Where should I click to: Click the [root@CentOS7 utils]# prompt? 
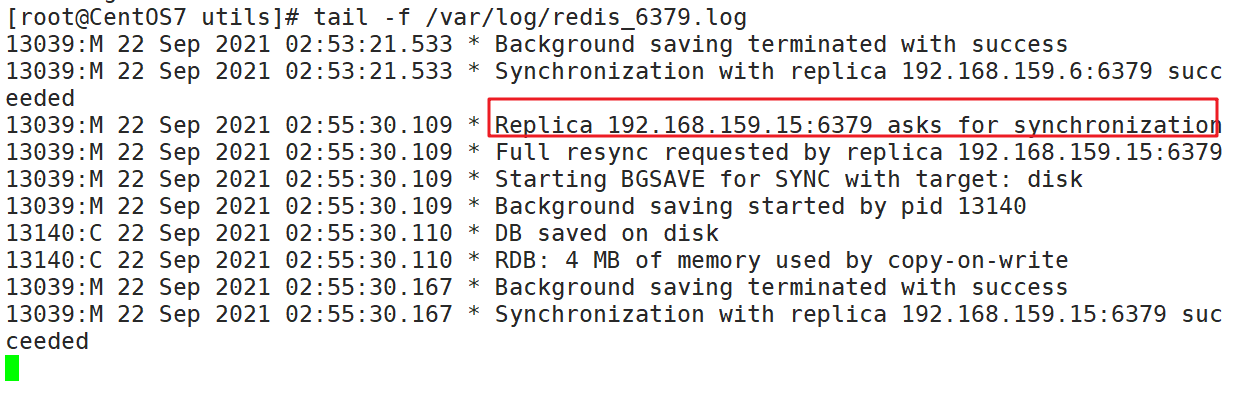coord(152,18)
